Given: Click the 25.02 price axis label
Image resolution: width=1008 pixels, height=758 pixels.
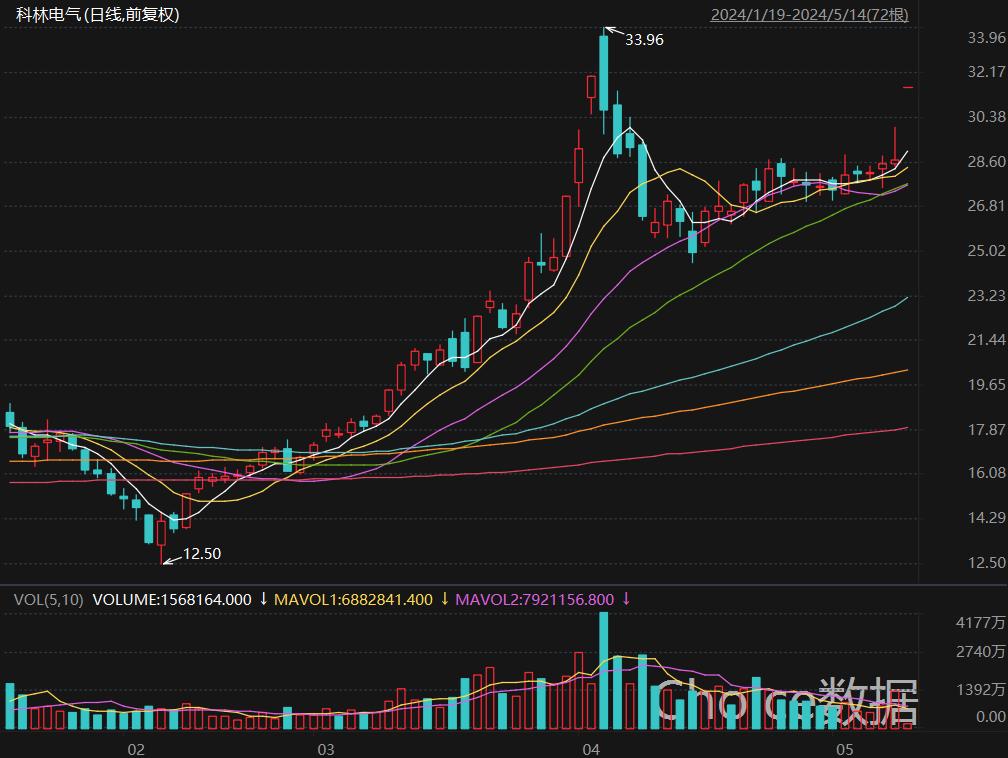Looking at the screenshot, I should coord(986,250).
